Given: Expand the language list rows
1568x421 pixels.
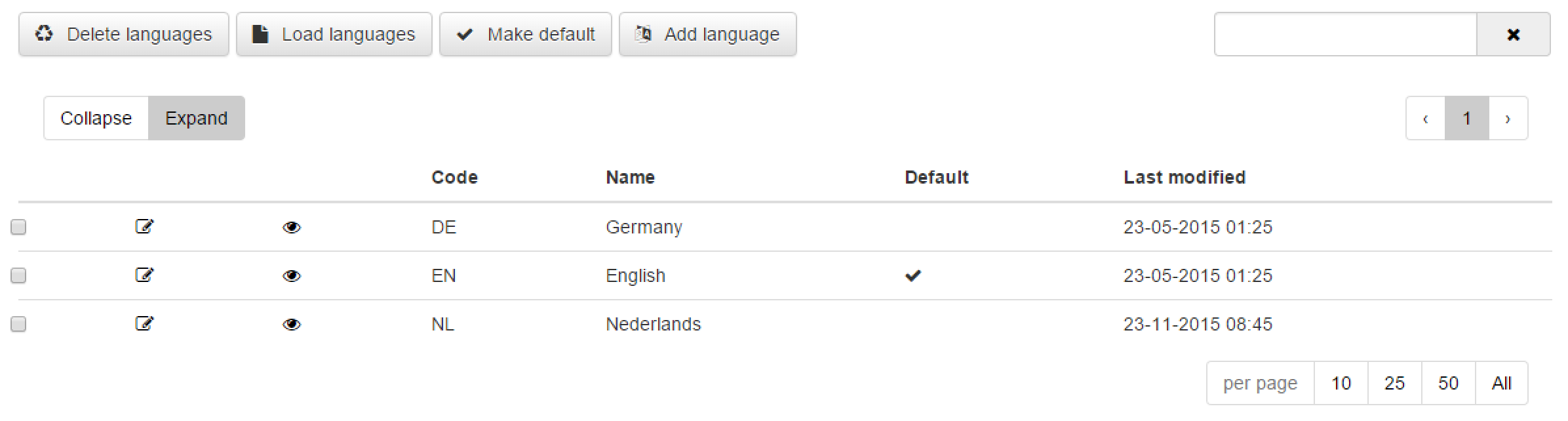Looking at the screenshot, I should [x=197, y=118].
